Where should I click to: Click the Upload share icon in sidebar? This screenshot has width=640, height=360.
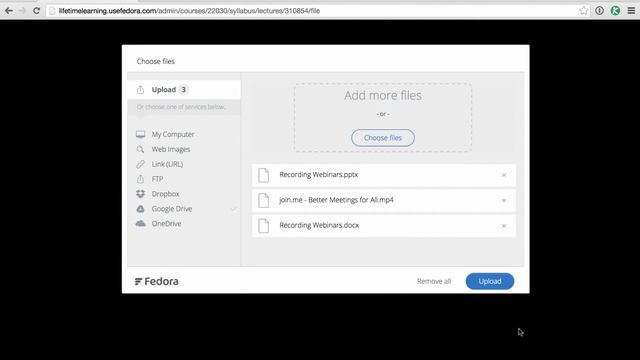pos(140,89)
